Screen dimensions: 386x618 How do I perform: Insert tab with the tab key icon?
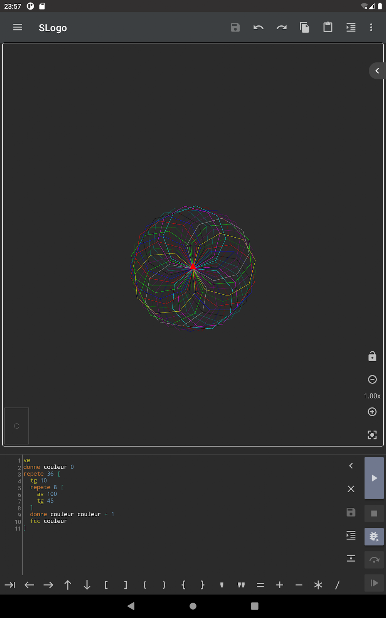click(10, 585)
